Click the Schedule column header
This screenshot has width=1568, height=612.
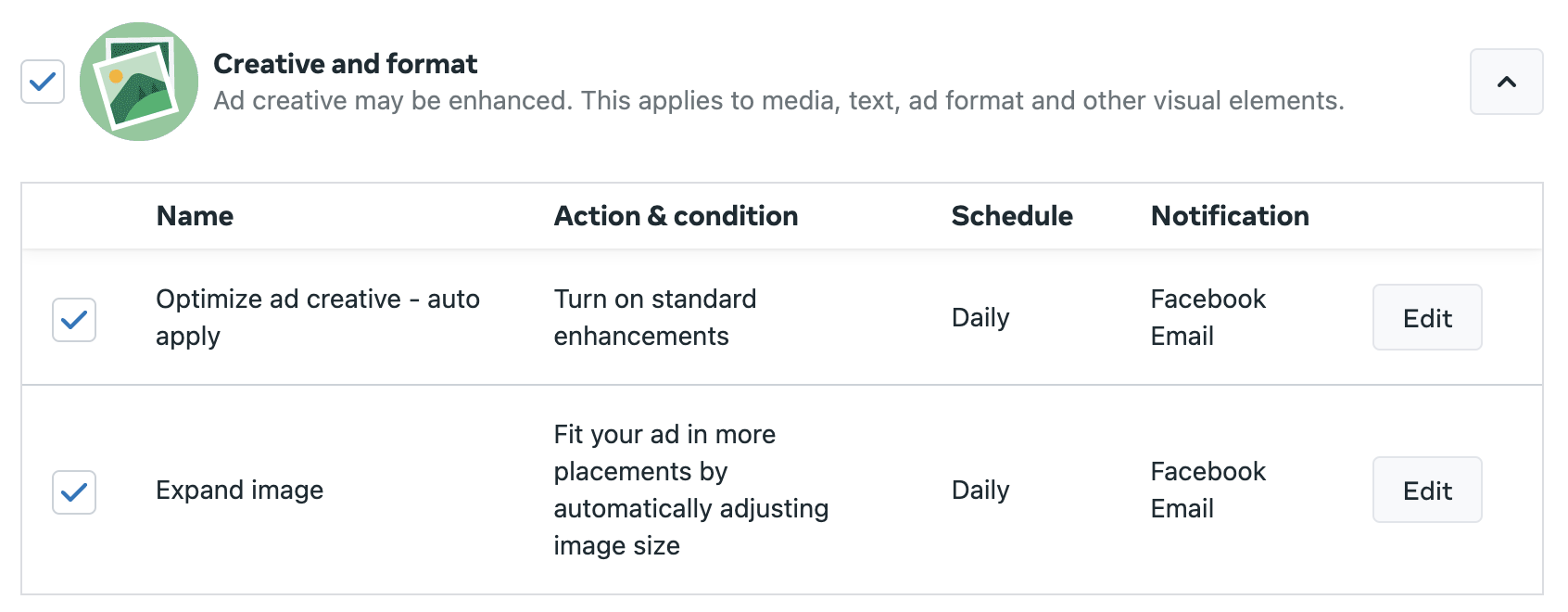click(x=1012, y=216)
